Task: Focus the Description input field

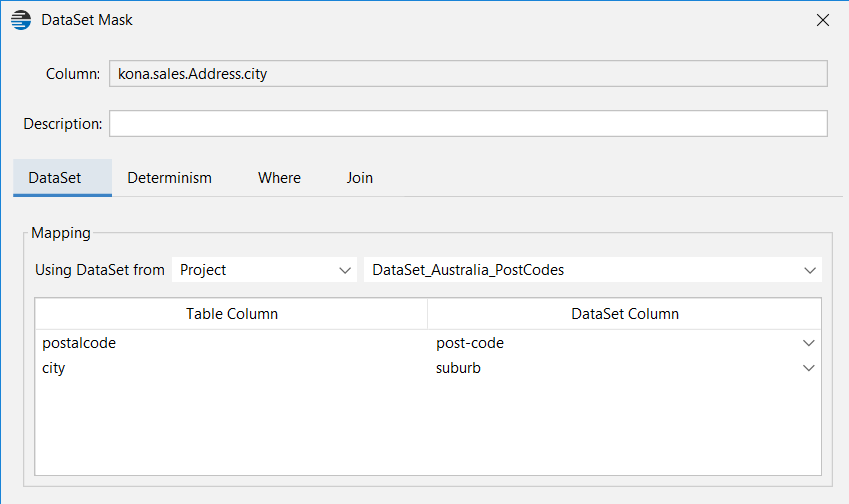Action: click(468, 123)
